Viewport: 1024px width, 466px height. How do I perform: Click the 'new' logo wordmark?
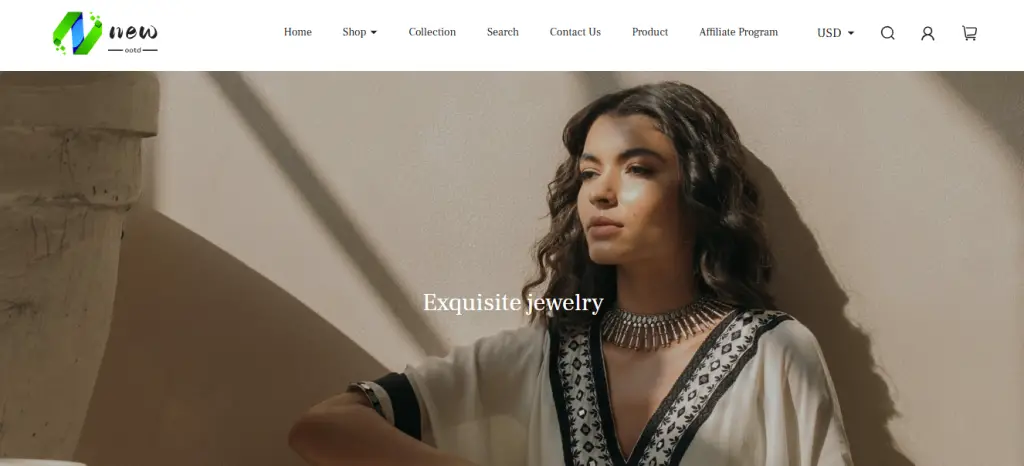tap(133, 31)
